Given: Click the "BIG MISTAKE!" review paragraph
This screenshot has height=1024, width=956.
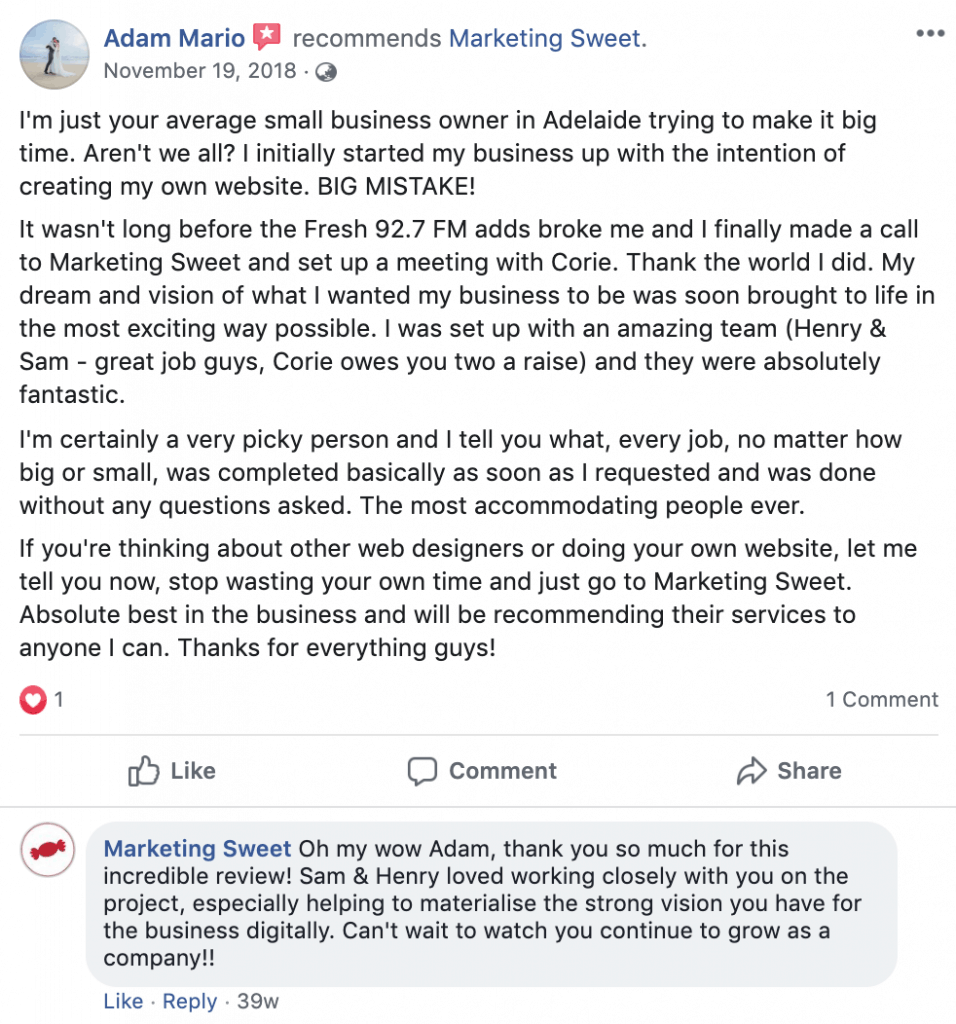Looking at the screenshot, I should pos(430,155).
